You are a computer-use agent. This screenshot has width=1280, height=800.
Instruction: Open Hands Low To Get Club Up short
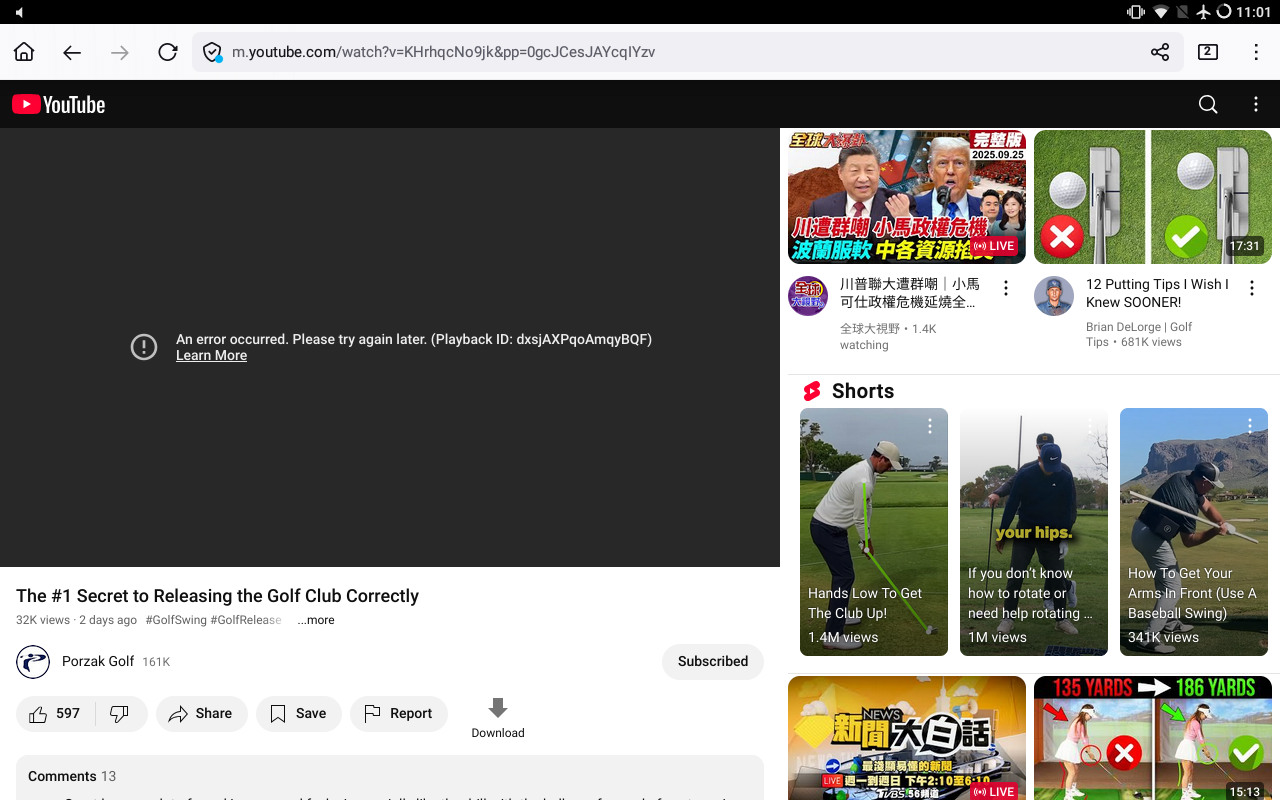[x=873, y=531]
